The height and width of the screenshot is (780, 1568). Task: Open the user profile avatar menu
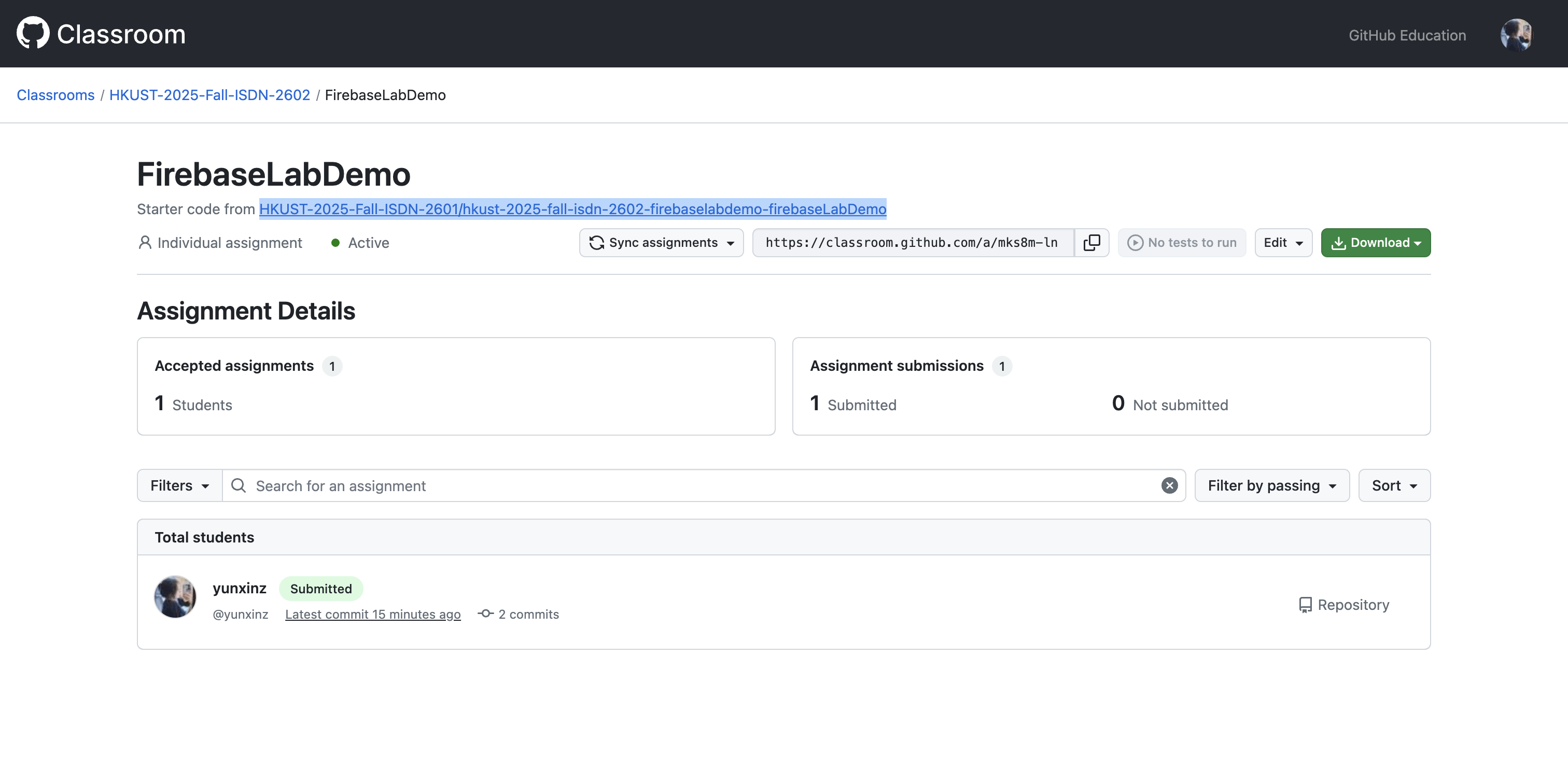tap(1516, 35)
